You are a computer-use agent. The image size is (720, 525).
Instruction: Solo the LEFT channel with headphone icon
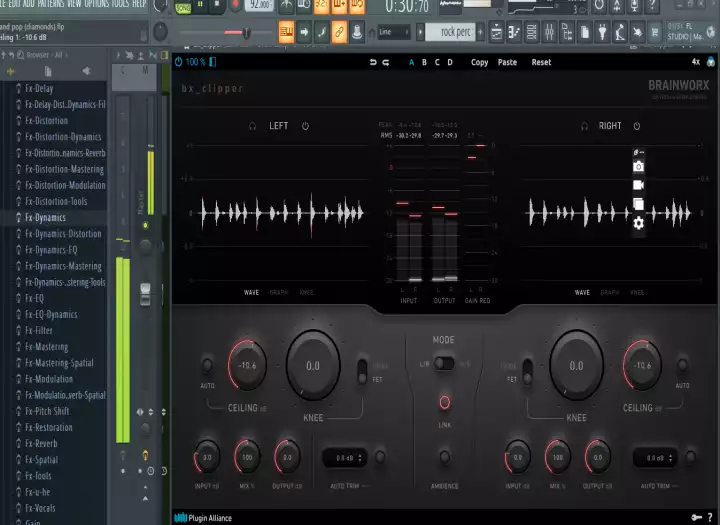coord(252,126)
